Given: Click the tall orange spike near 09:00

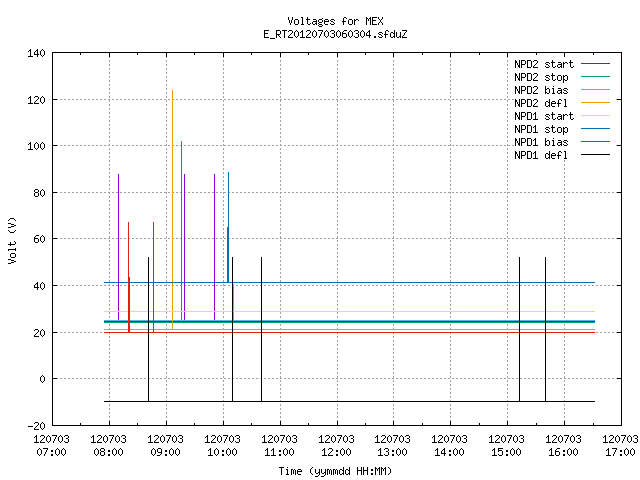Looking at the screenshot, I should click(173, 210).
